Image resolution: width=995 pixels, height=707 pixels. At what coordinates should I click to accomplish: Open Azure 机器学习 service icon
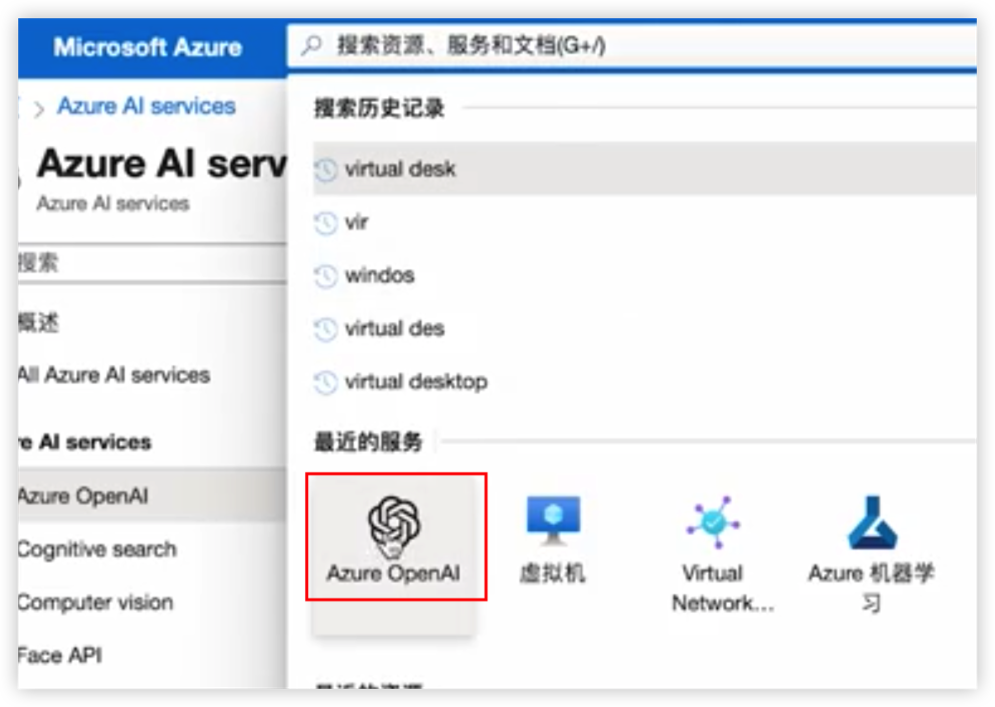(871, 538)
